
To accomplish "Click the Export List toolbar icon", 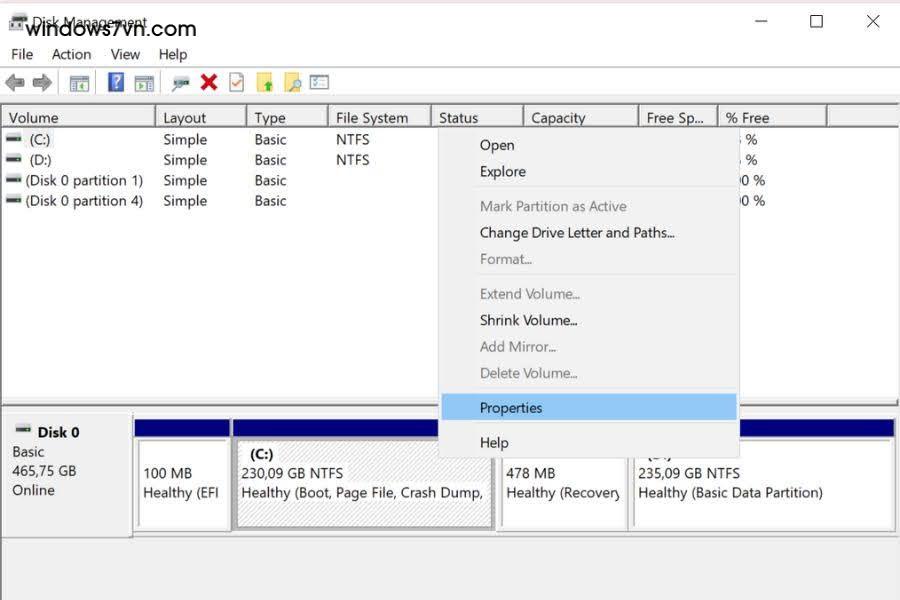I will pyautogui.click(x=319, y=82).
